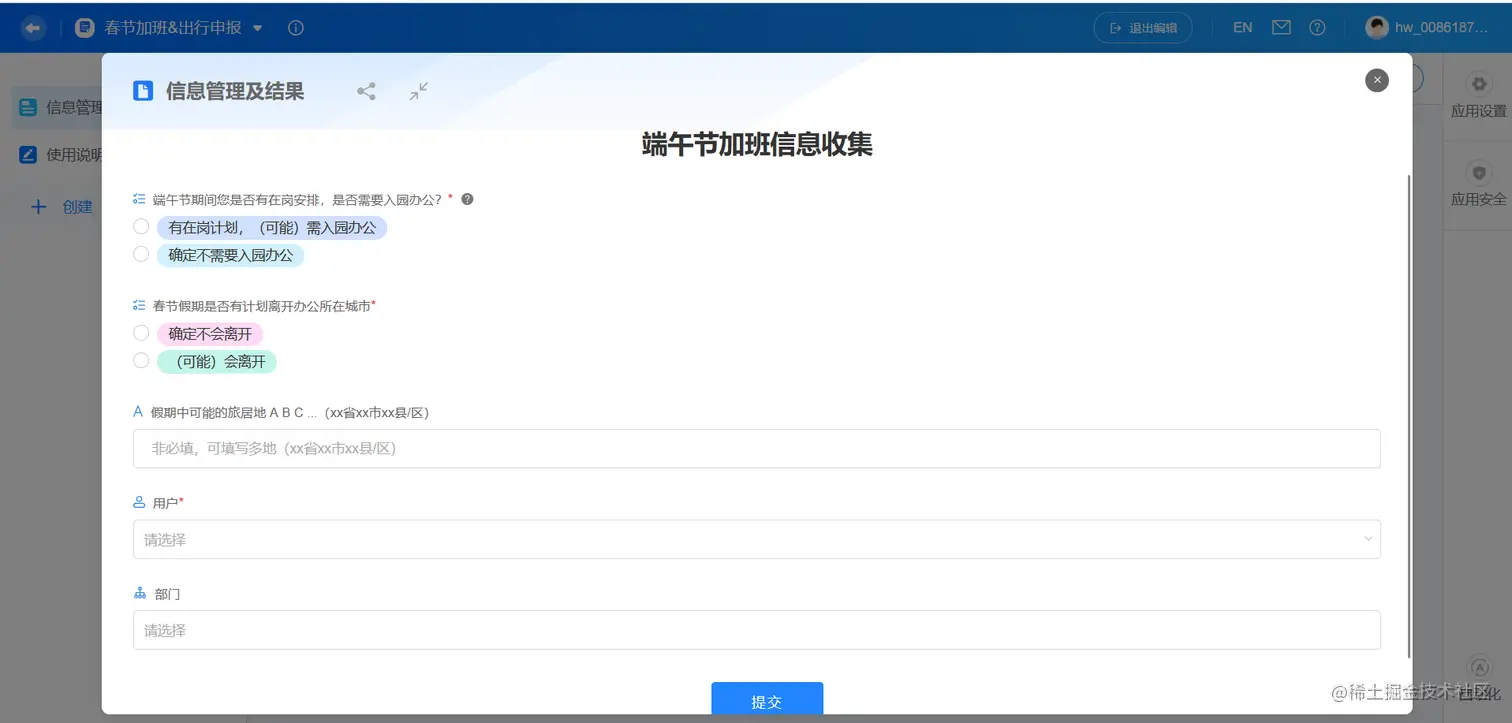1512x723 pixels.
Task: Click the help icon next to the 入园办公 question
Action: pos(466,199)
